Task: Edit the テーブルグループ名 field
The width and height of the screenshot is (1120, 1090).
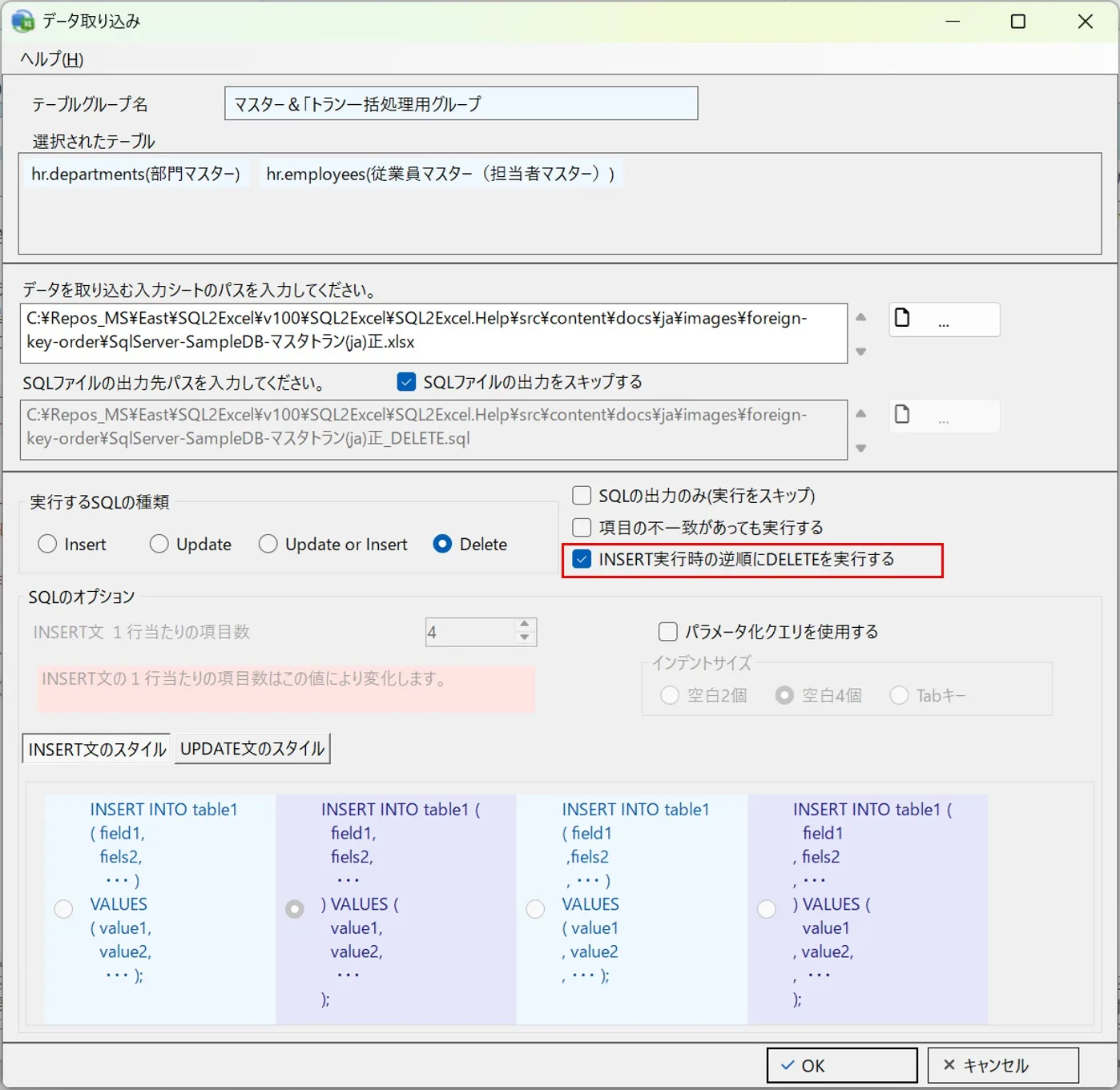Action: [461, 103]
